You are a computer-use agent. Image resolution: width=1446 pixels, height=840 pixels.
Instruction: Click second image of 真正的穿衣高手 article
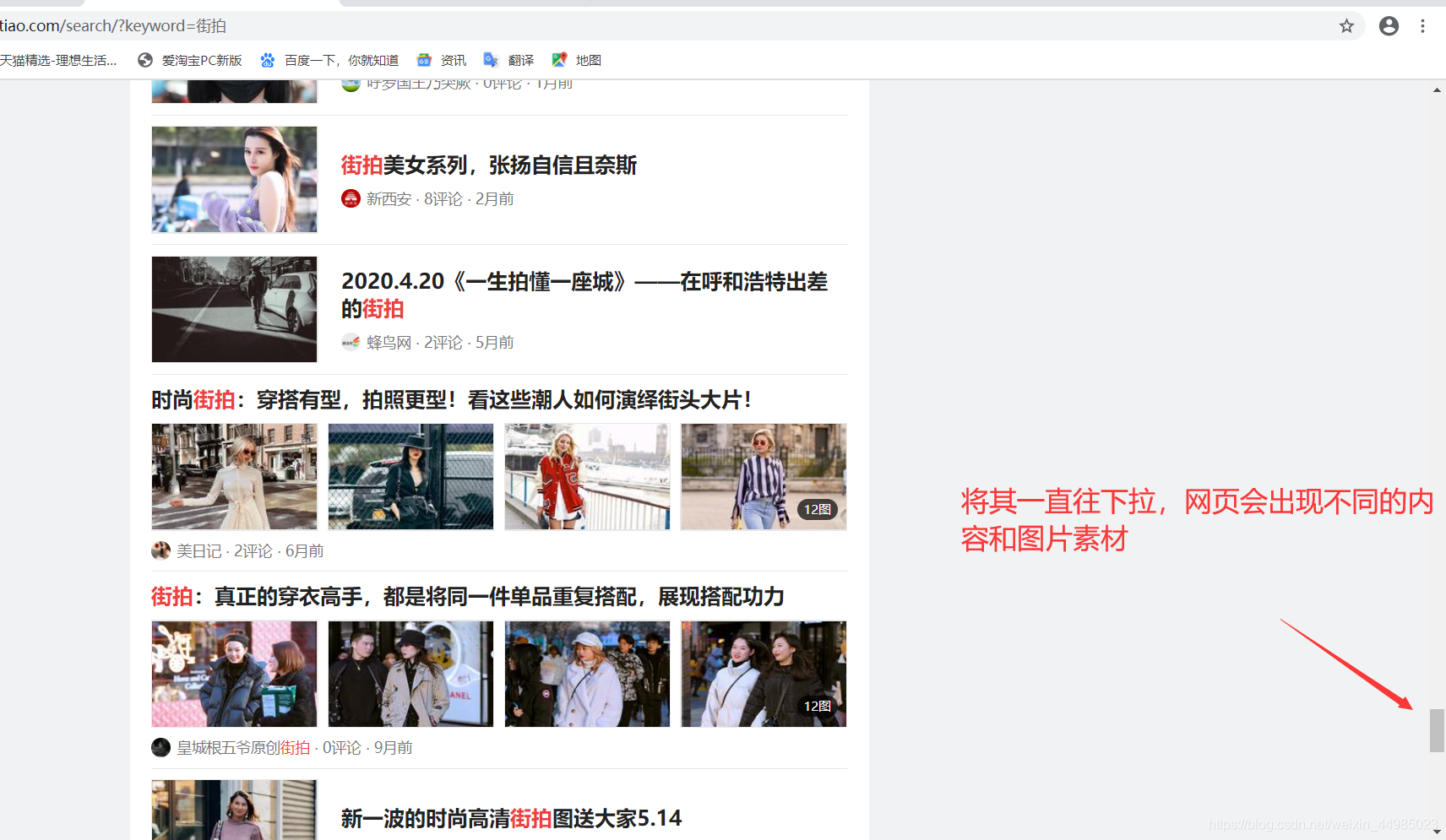click(410, 674)
